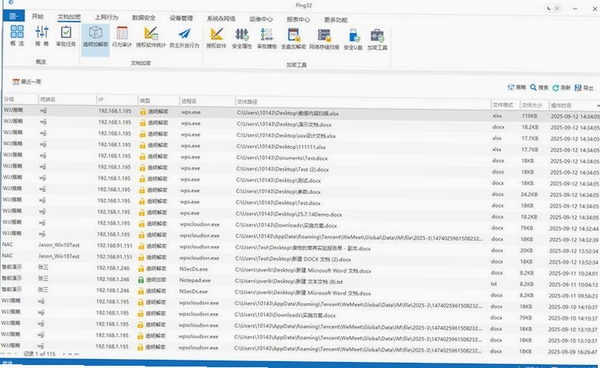Sort by the 文件格式 column header
Image resolution: width=600 pixels, height=368 pixels.
point(505,105)
